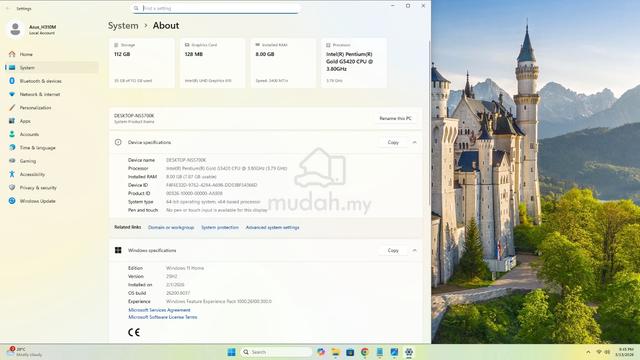The height and width of the screenshot is (360, 640).
Task: Open System protection link
Action: coord(220,227)
